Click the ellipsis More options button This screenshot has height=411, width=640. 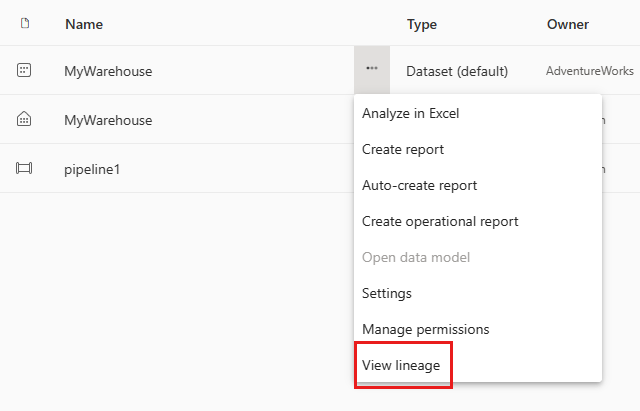click(x=372, y=70)
